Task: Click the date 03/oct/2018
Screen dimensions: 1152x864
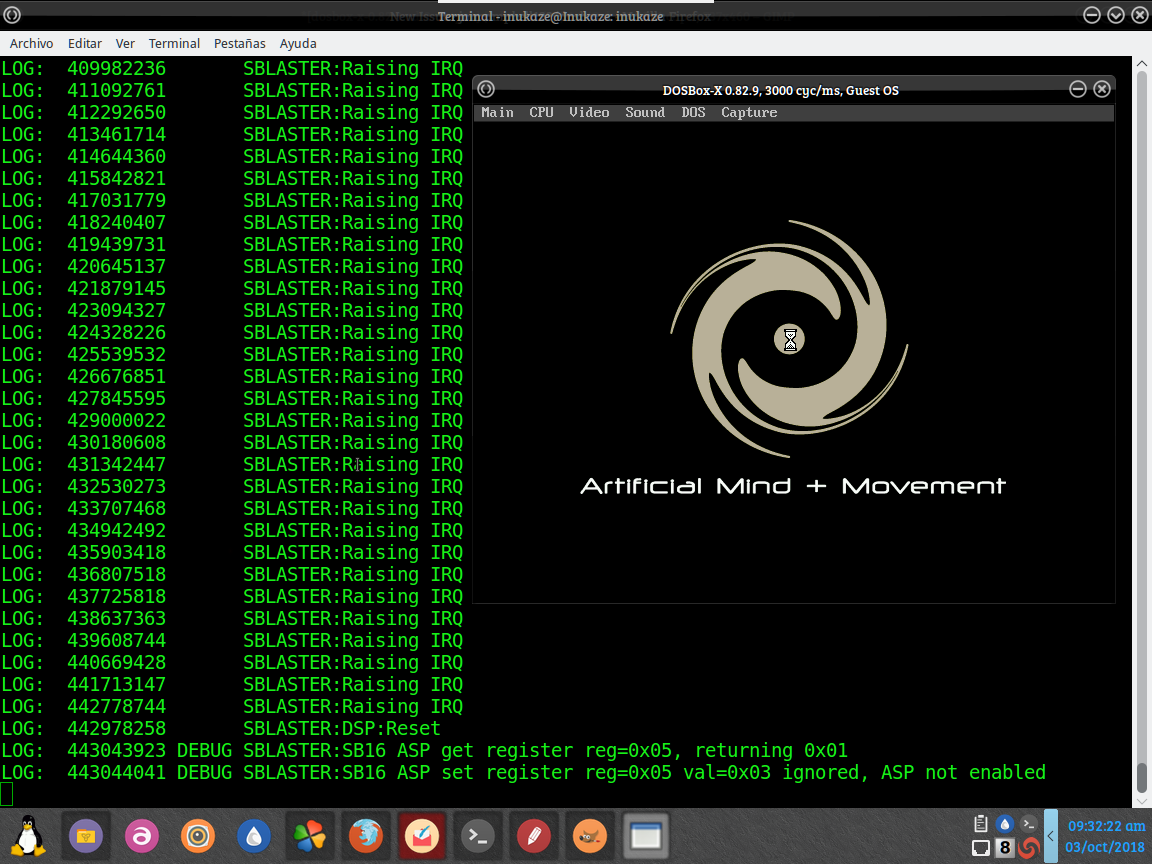Action: [x=1105, y=847]
